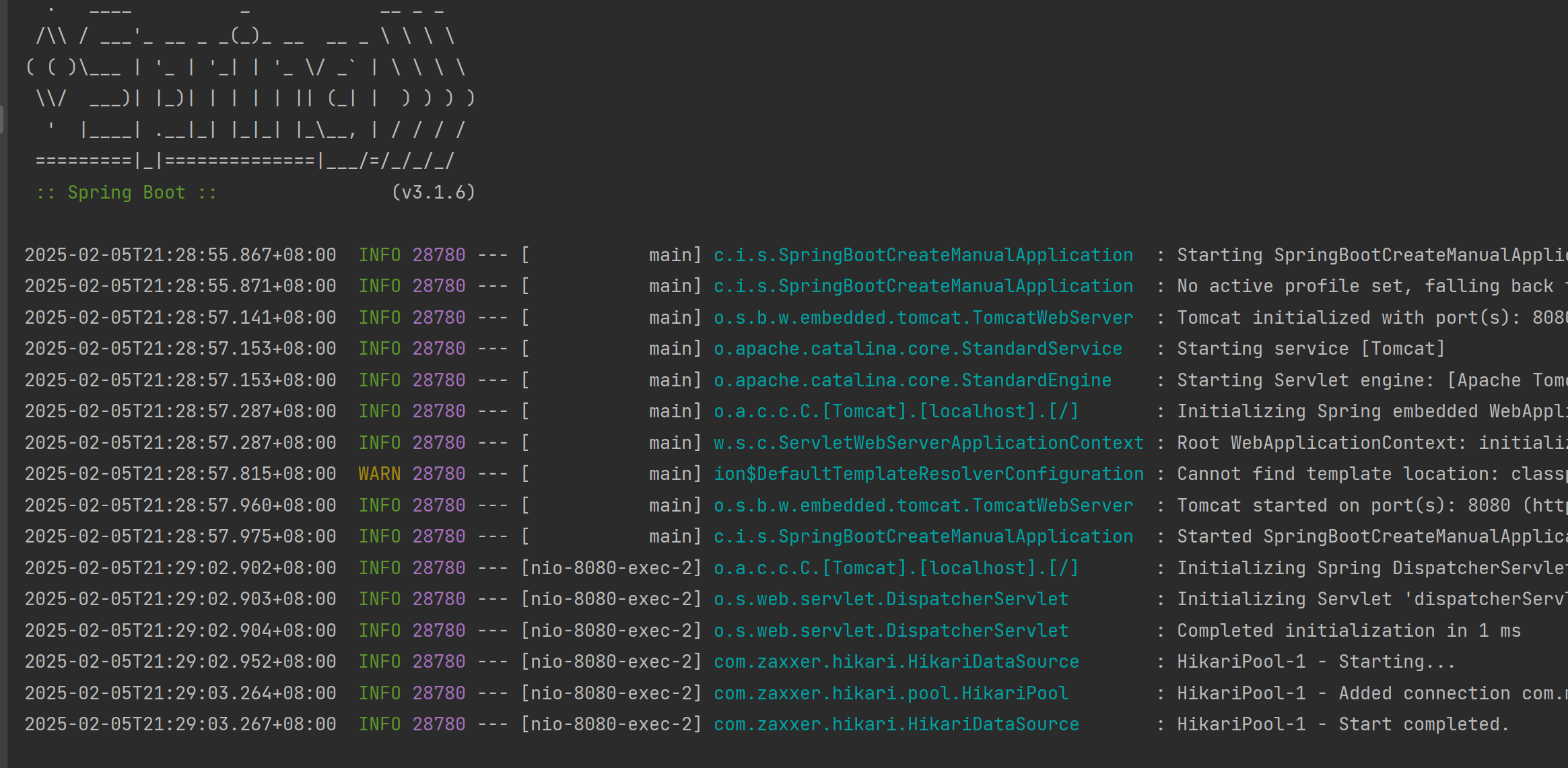Click logger 'o.apache.catalina.core.StandardEngine'

913,380
